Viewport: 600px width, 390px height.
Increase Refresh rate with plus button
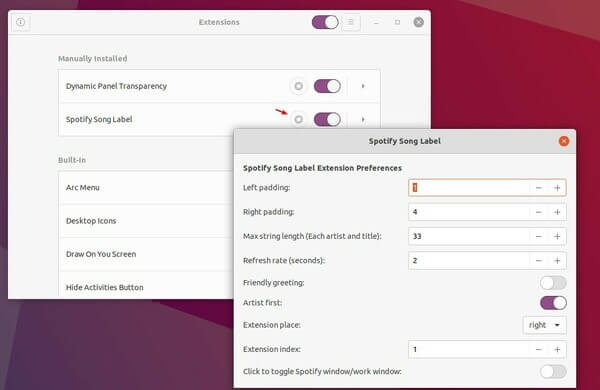[x=557, y=261]
